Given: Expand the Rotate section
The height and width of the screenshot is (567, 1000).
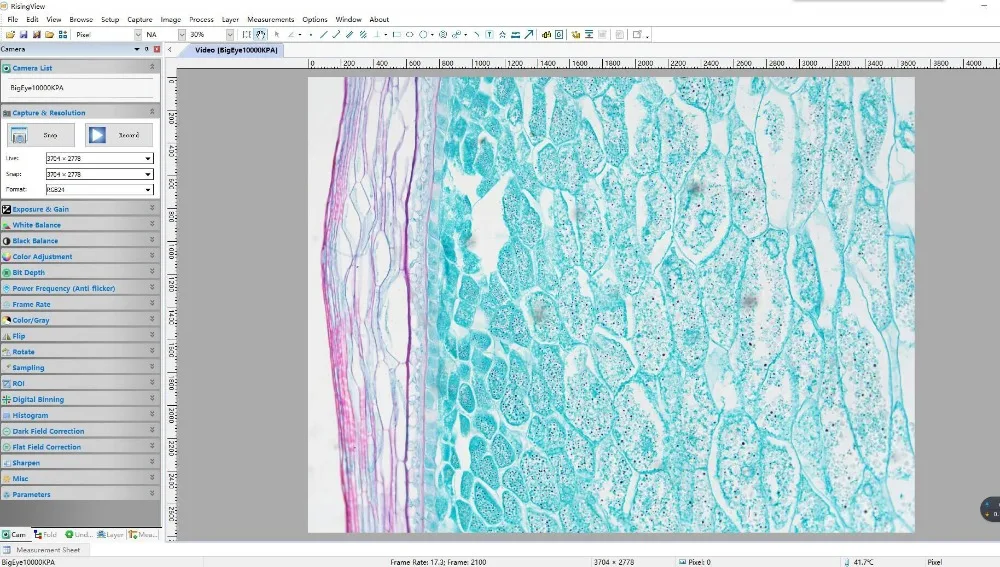Looking at the screenshot, I should [x=80, y=351].
